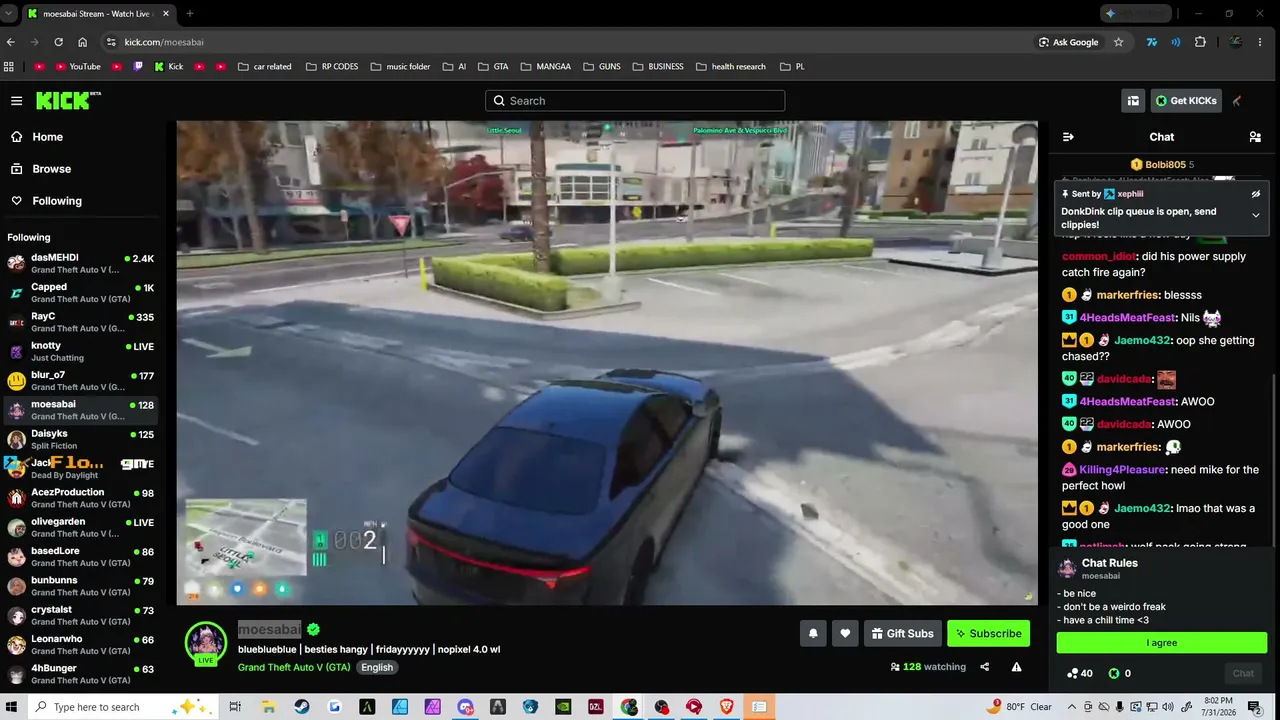Open Steam from the taskbar
This screenshot has width=1280, height=720.
301,707
